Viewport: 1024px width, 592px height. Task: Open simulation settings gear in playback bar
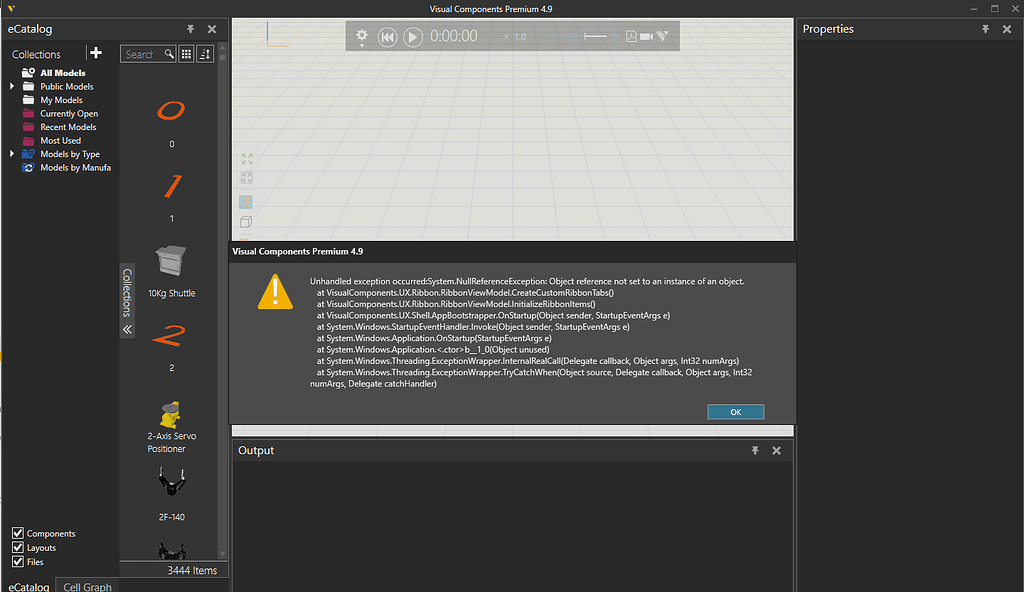coord(362,36)
